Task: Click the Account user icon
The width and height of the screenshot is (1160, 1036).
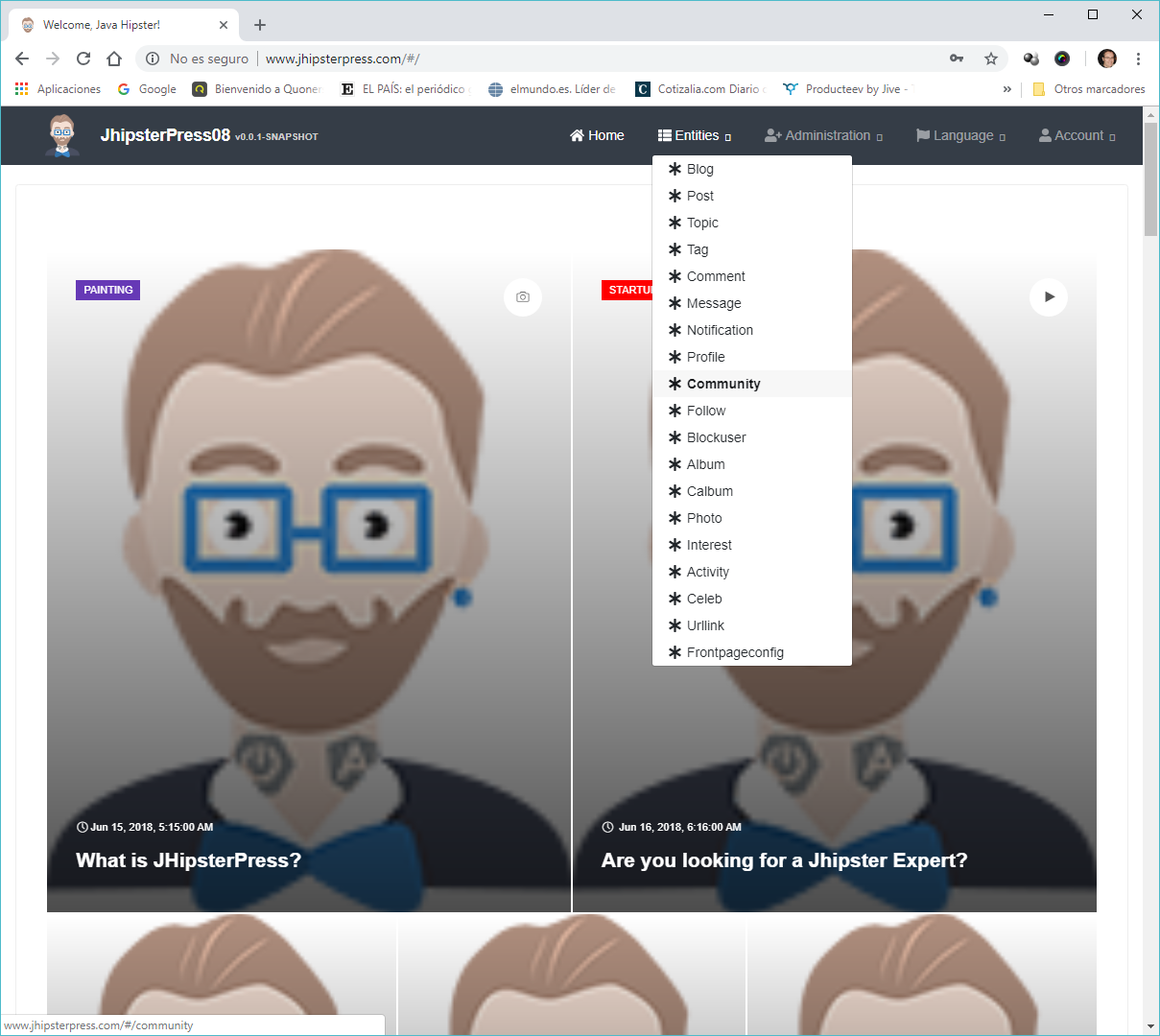Action: (x=1043, y=135)
